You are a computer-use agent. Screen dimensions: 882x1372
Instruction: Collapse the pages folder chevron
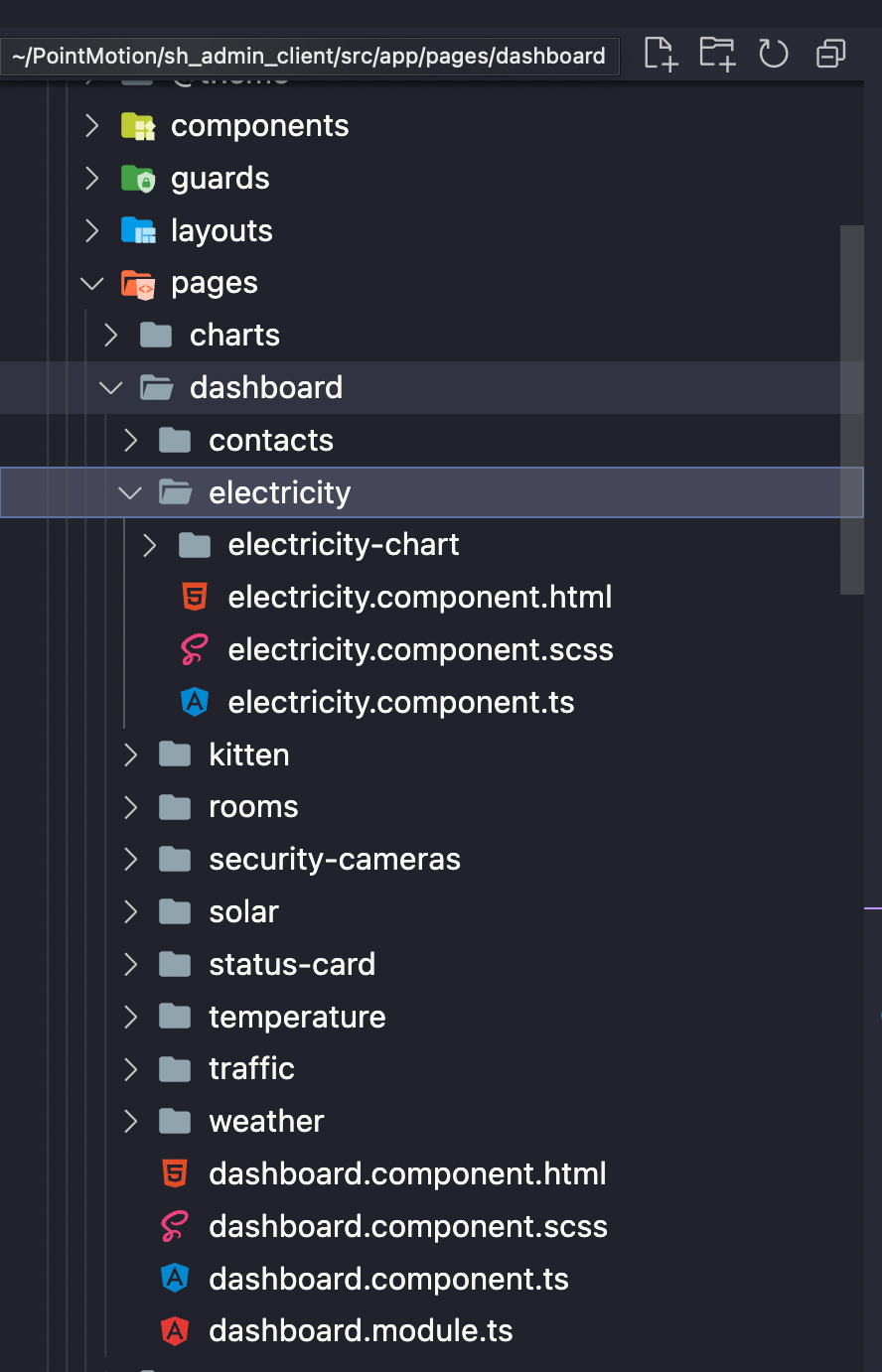pos(92,283)
